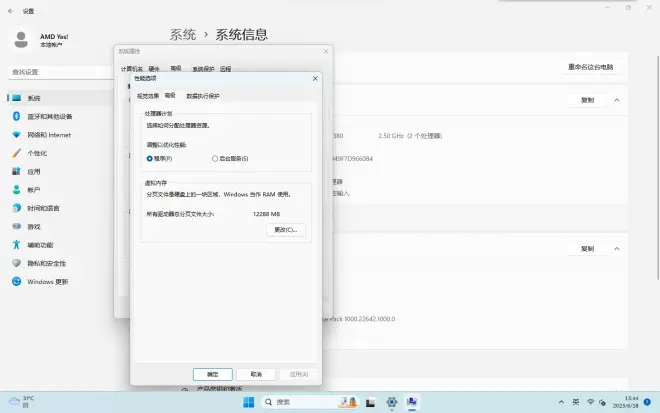Click the lower 复制 copy button
Image resolution: width=660 pixels, height=413 pixels.
(587, 249)
